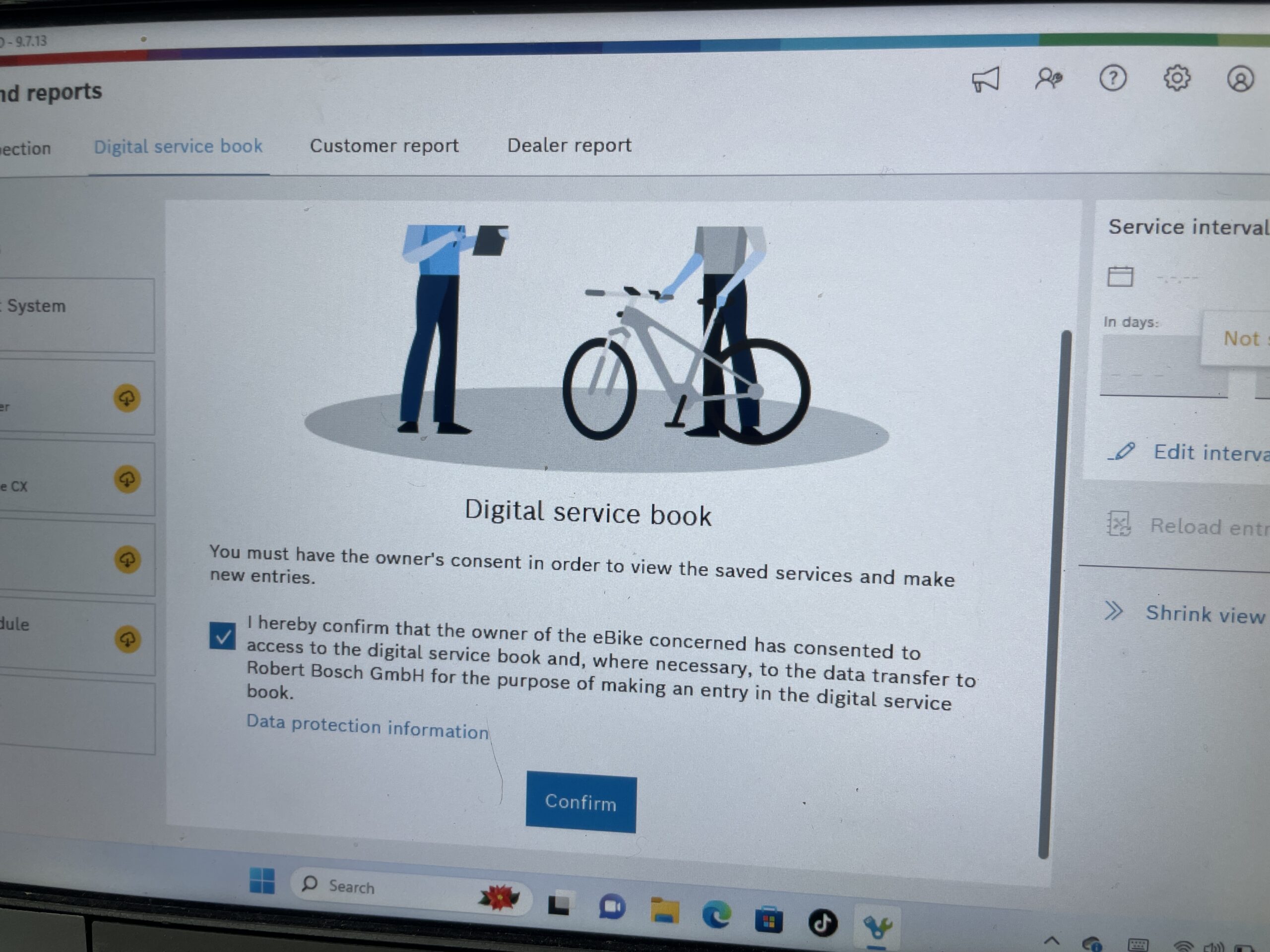Open the Data protection information link

tap(368, 727)
